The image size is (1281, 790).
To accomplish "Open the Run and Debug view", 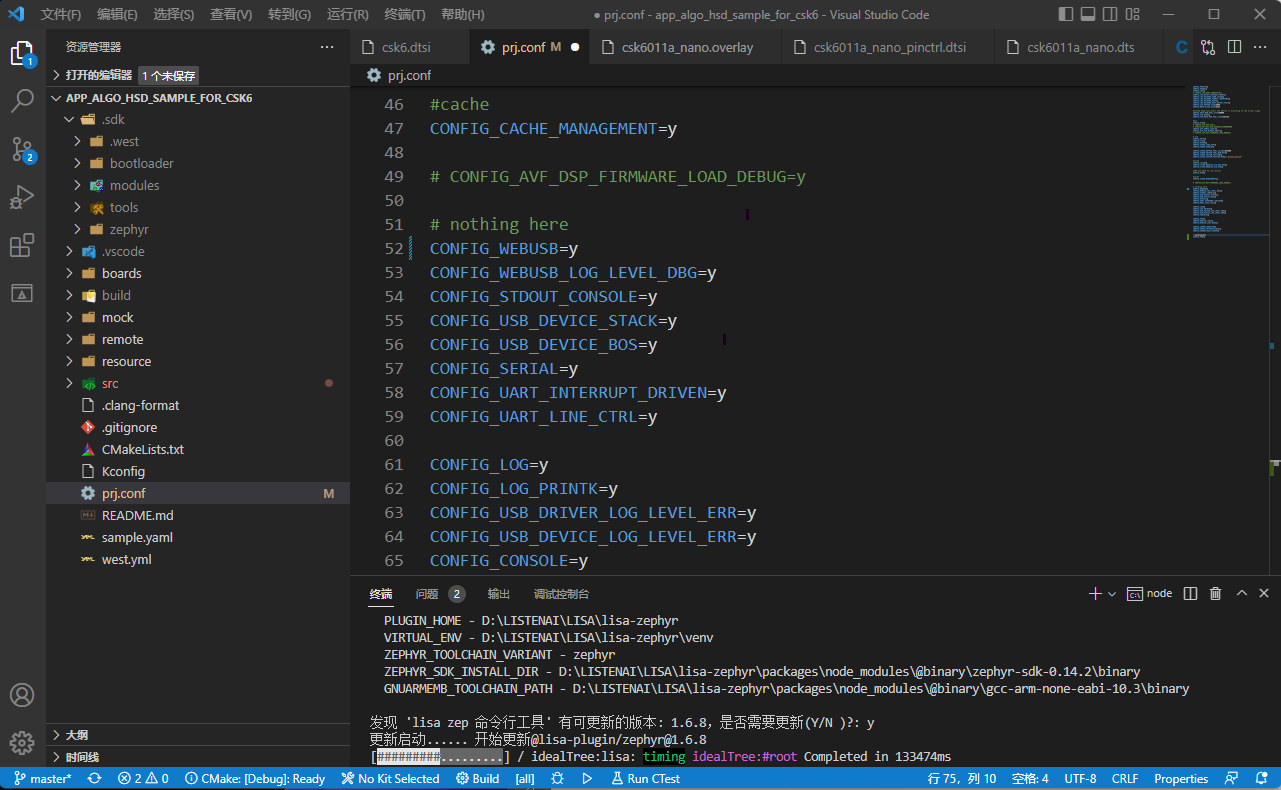I will (x=22, y=197).
